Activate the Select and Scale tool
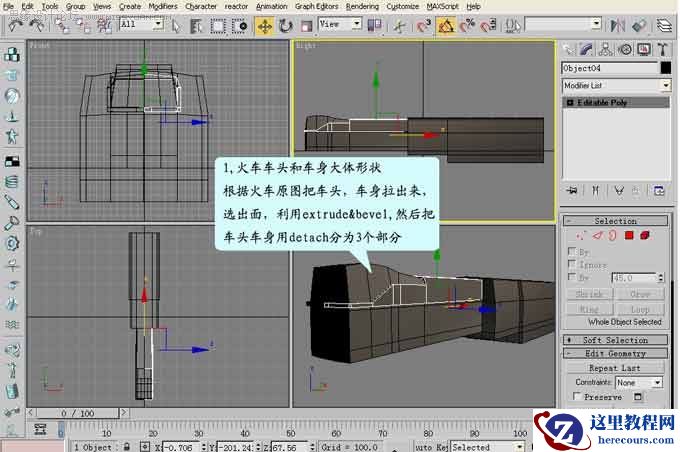680x452 pixels. pos(307,26)
